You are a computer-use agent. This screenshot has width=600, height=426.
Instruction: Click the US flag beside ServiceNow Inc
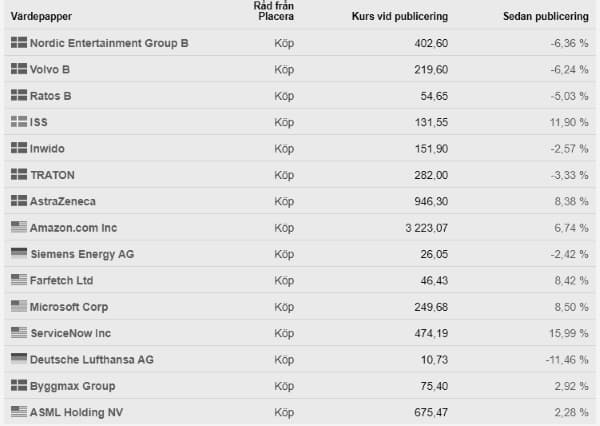19,333
